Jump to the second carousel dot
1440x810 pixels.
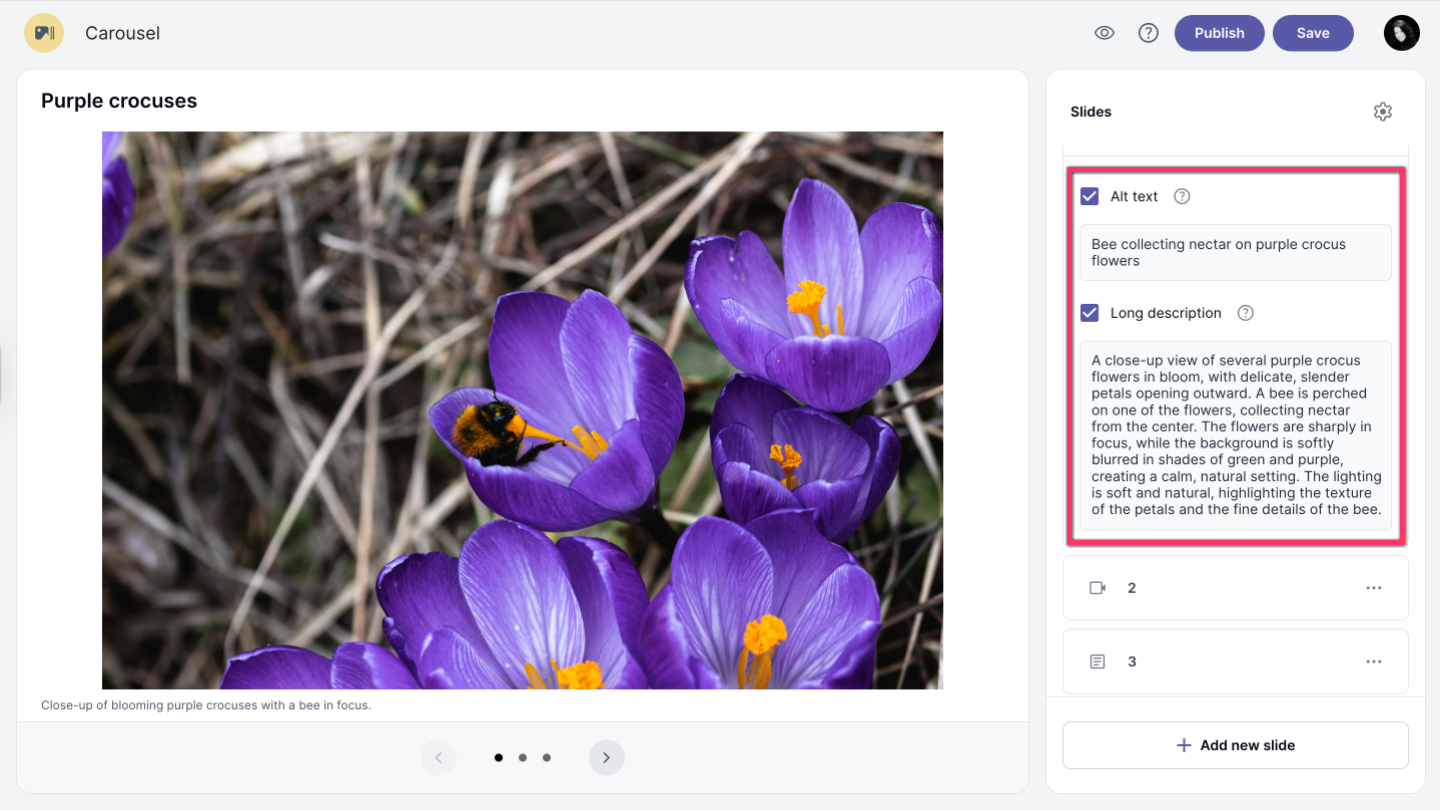point(522,758)
